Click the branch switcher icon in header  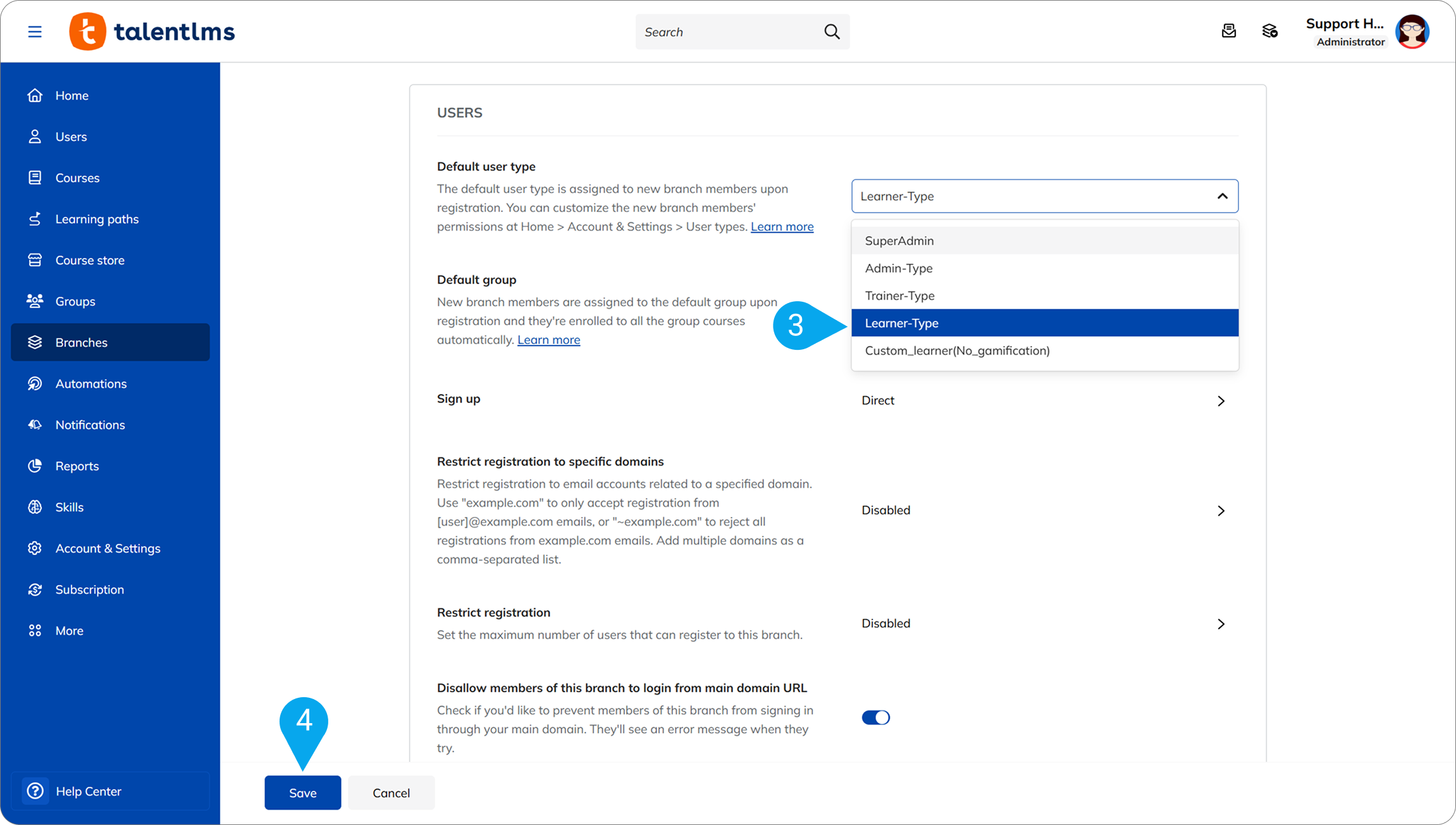tap(1269, 31)
